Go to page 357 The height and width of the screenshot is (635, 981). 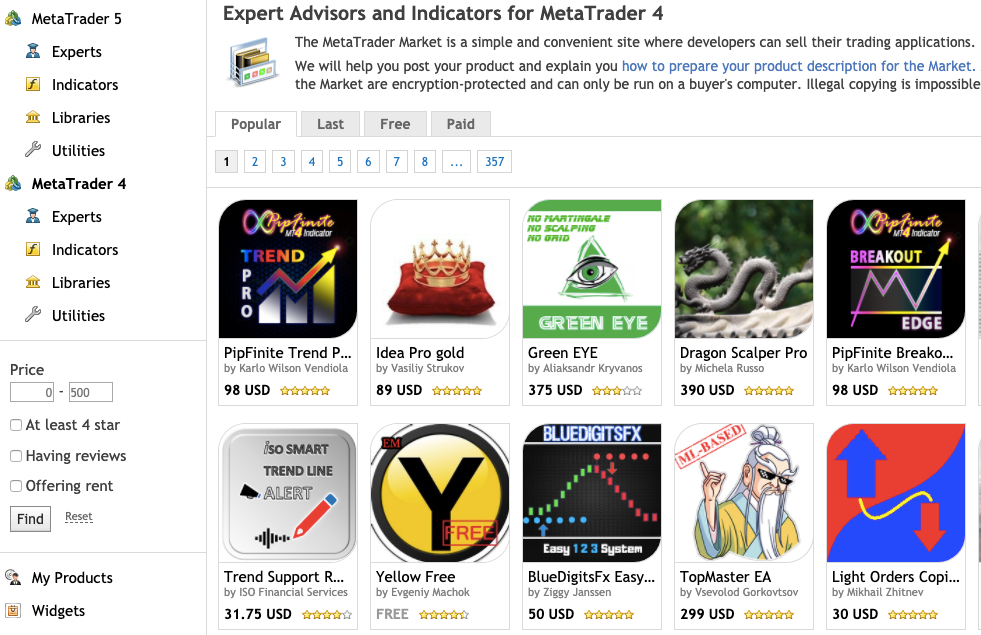click(494, 161)
